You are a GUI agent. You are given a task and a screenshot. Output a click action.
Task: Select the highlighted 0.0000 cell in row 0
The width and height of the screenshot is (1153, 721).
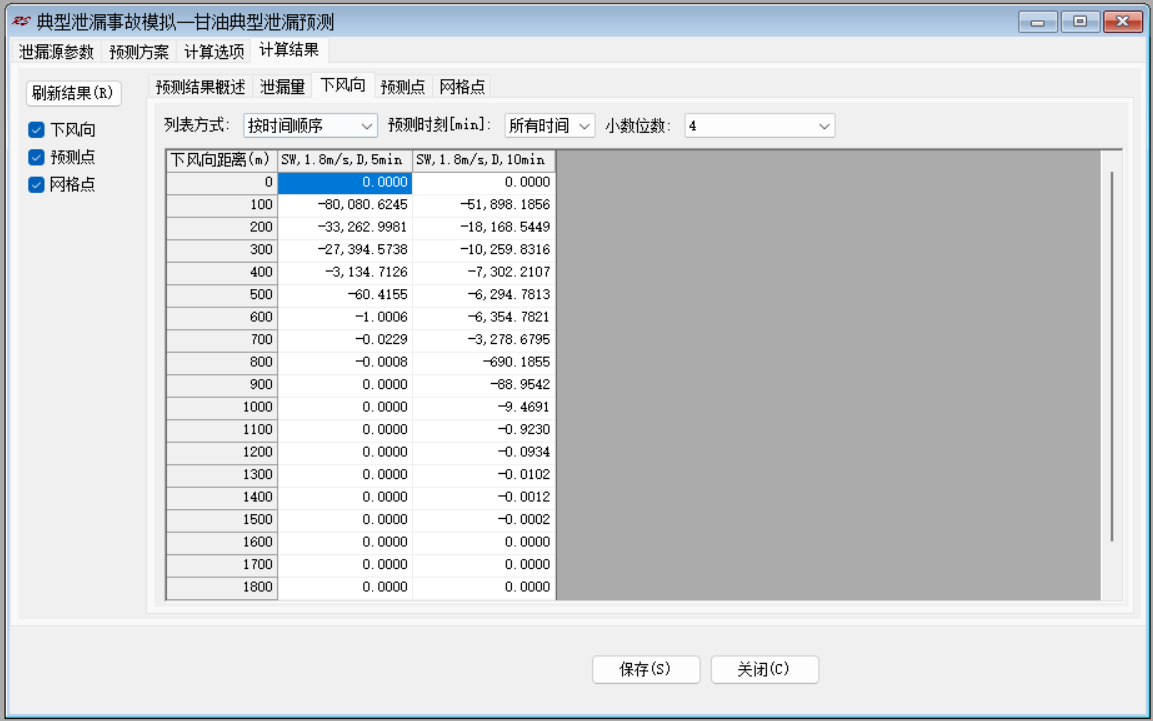pyautogui.click(x=345, y=182)
